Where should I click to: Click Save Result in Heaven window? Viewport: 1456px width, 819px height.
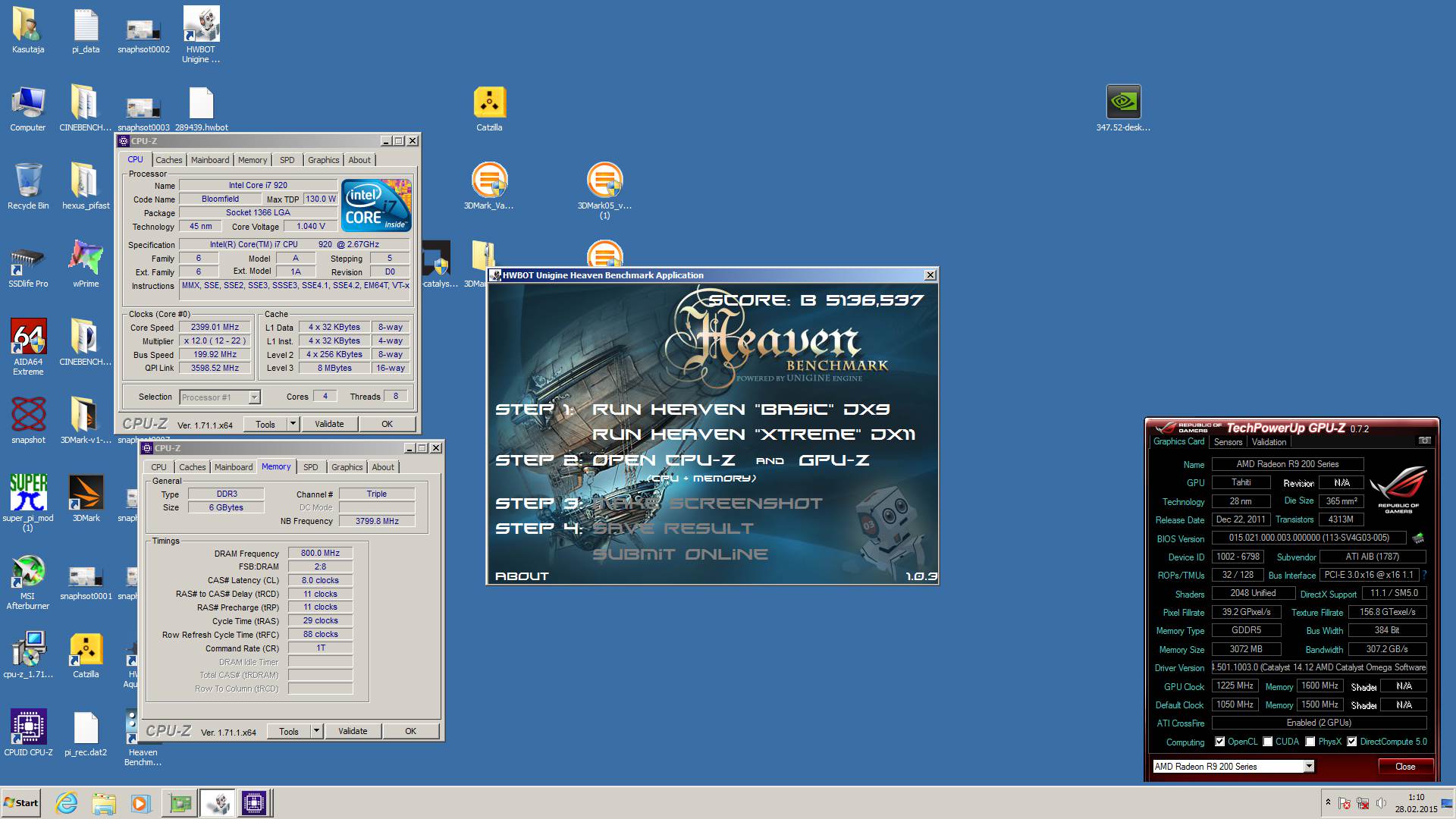pos(673,529)
